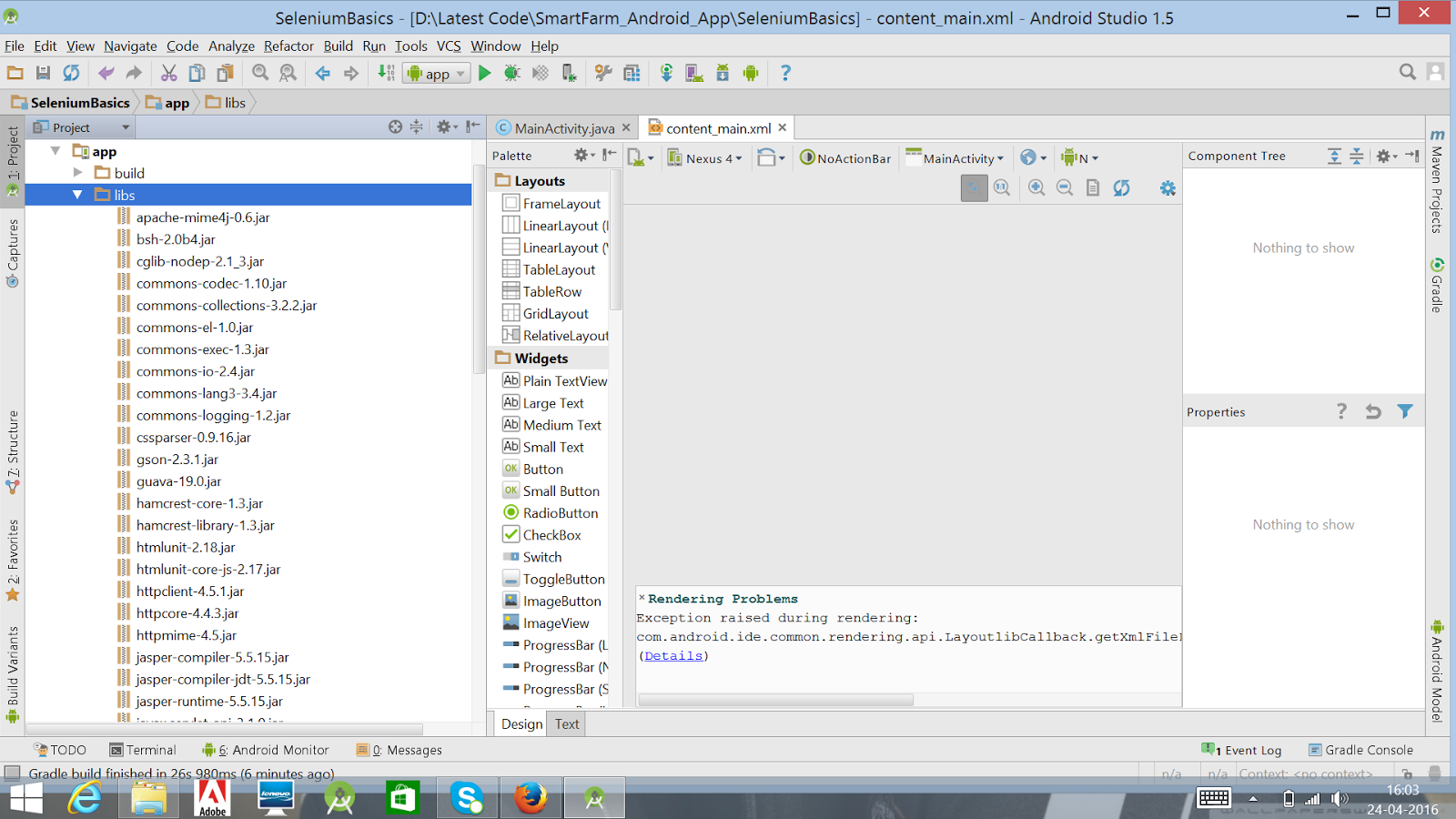Click the Scroll from Source target icon
1456x819 pixels.
(x=395, y=127)
